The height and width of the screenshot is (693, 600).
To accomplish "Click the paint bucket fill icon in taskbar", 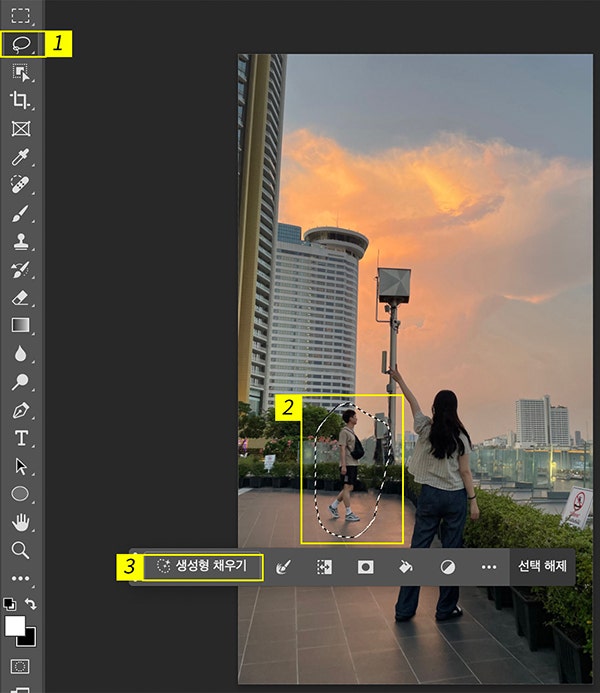I will [x=406, y=567].
